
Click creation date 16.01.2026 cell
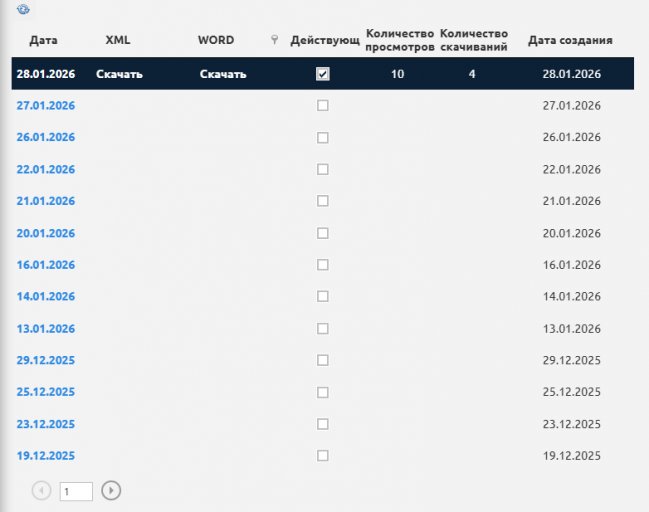pos(572,265)
